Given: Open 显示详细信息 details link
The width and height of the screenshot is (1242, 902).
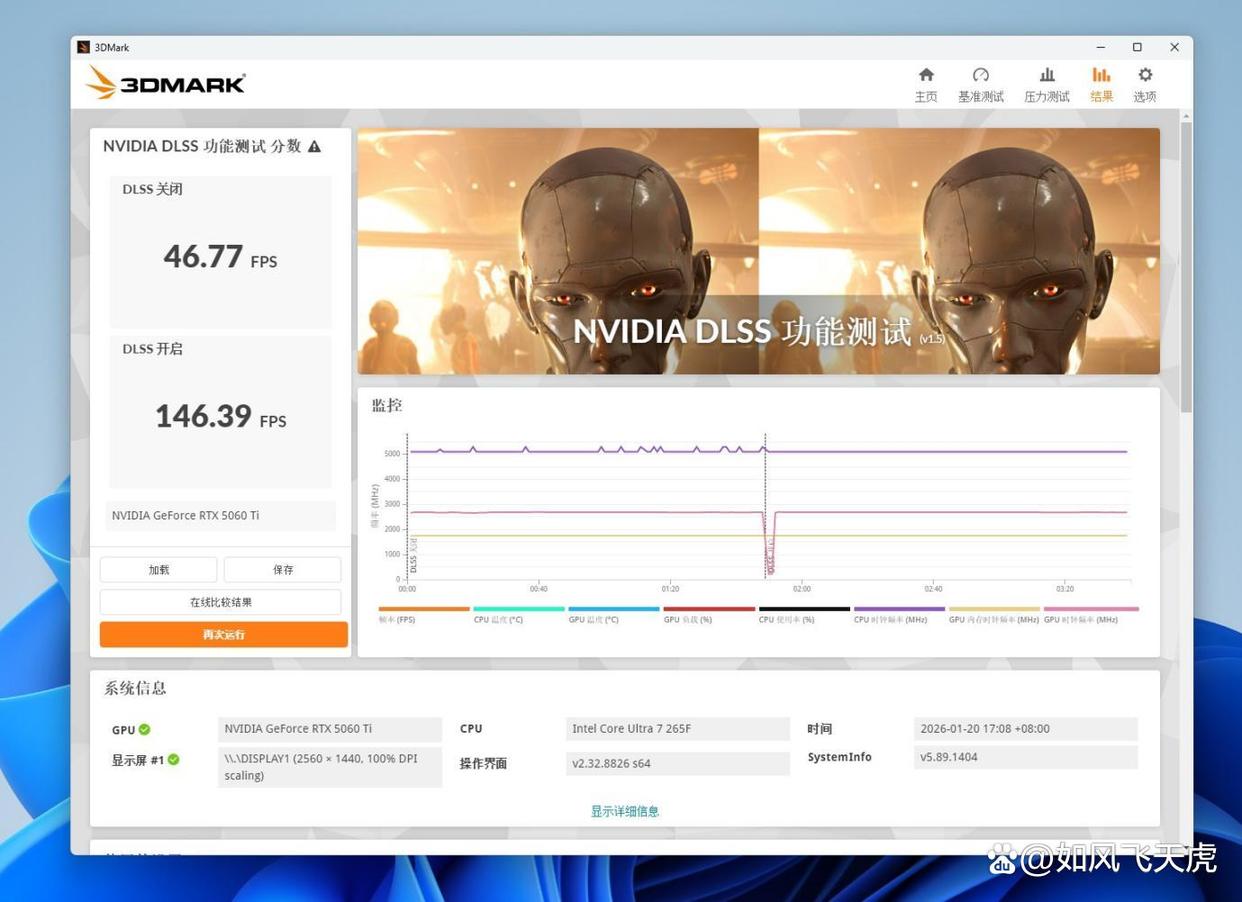Looking at the screenshot, I should [625, 811].
